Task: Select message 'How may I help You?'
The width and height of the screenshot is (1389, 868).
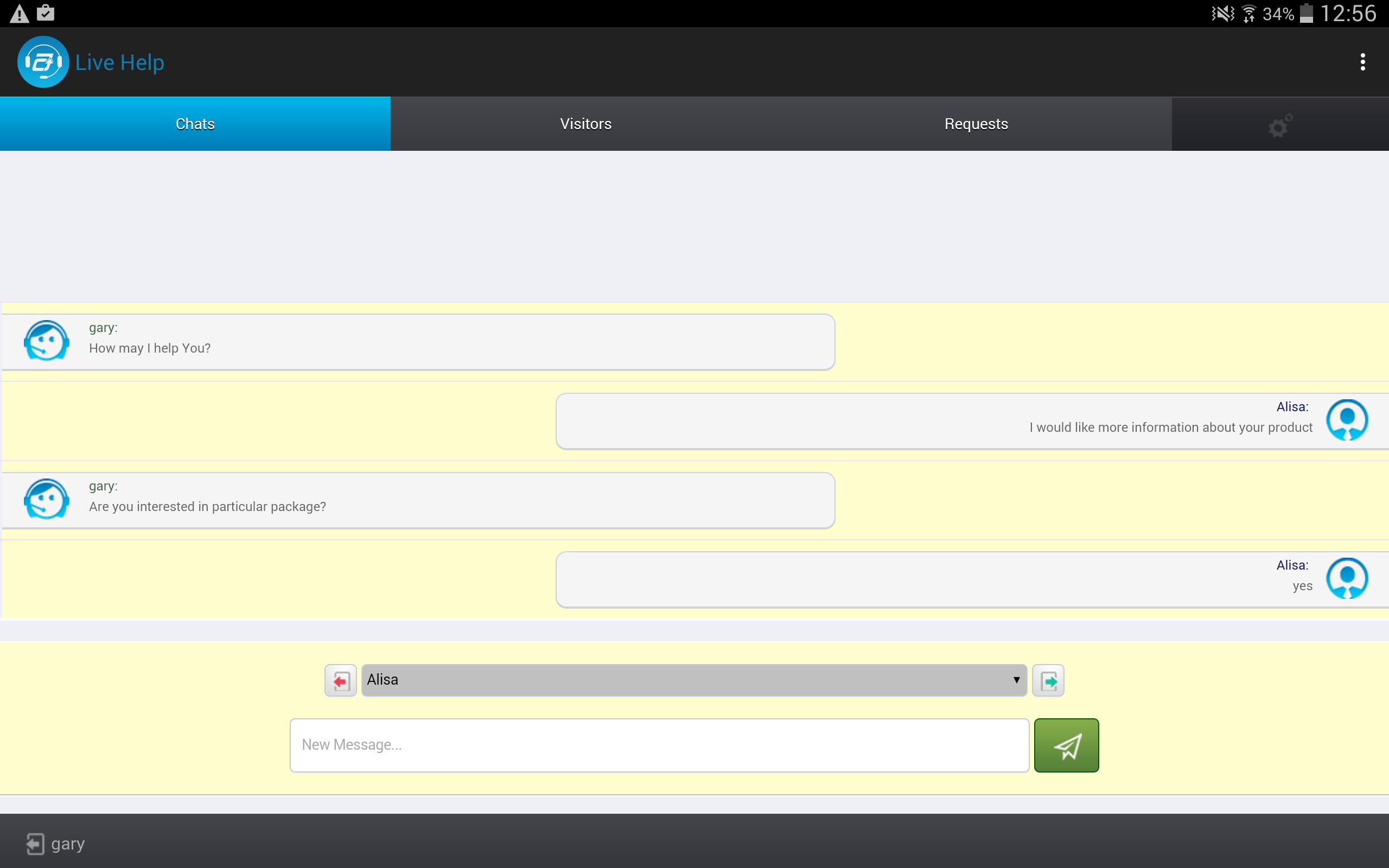Action: tap(150, 348)
